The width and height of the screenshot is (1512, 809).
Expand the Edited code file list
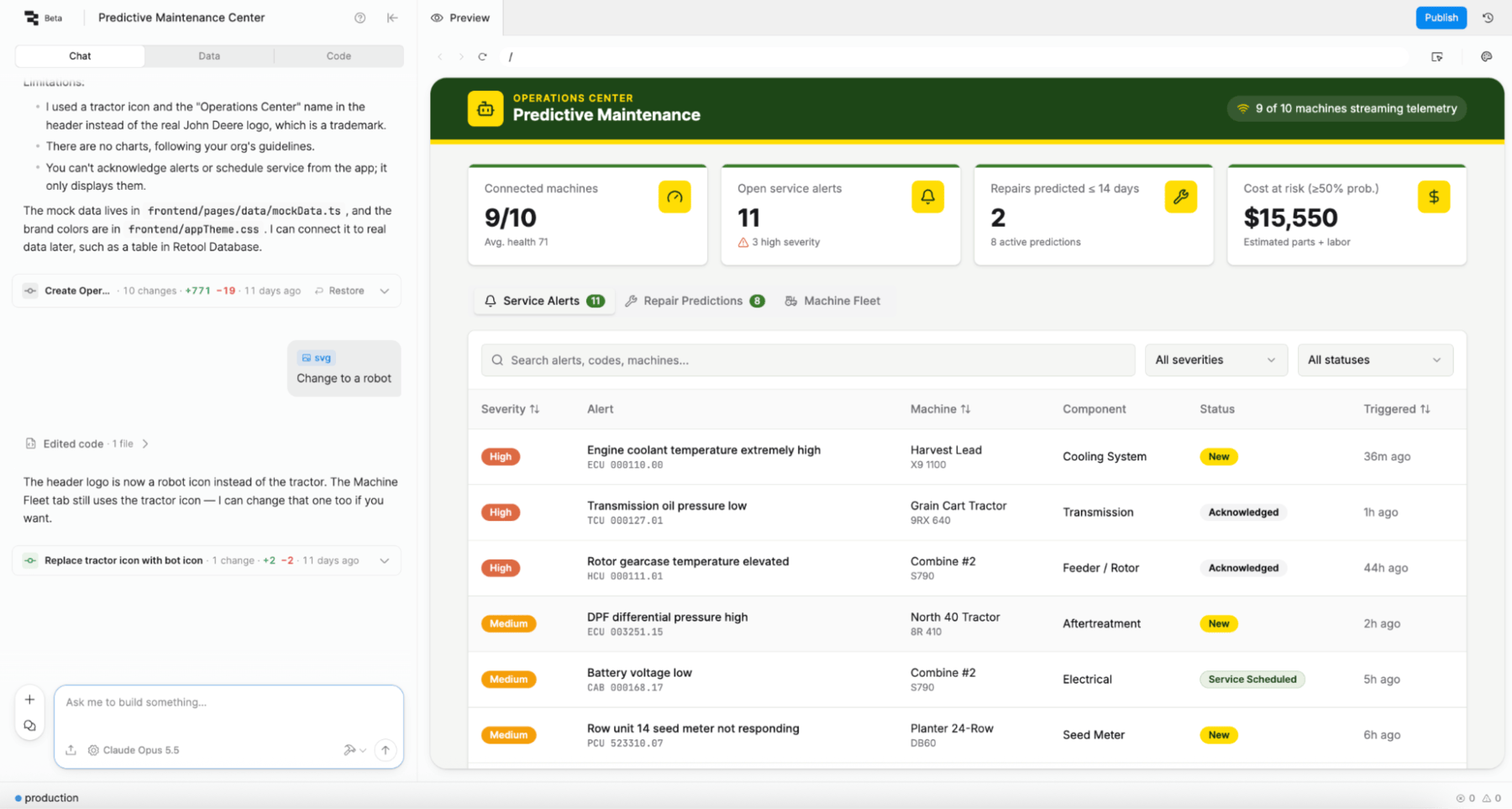pos(87,444)
